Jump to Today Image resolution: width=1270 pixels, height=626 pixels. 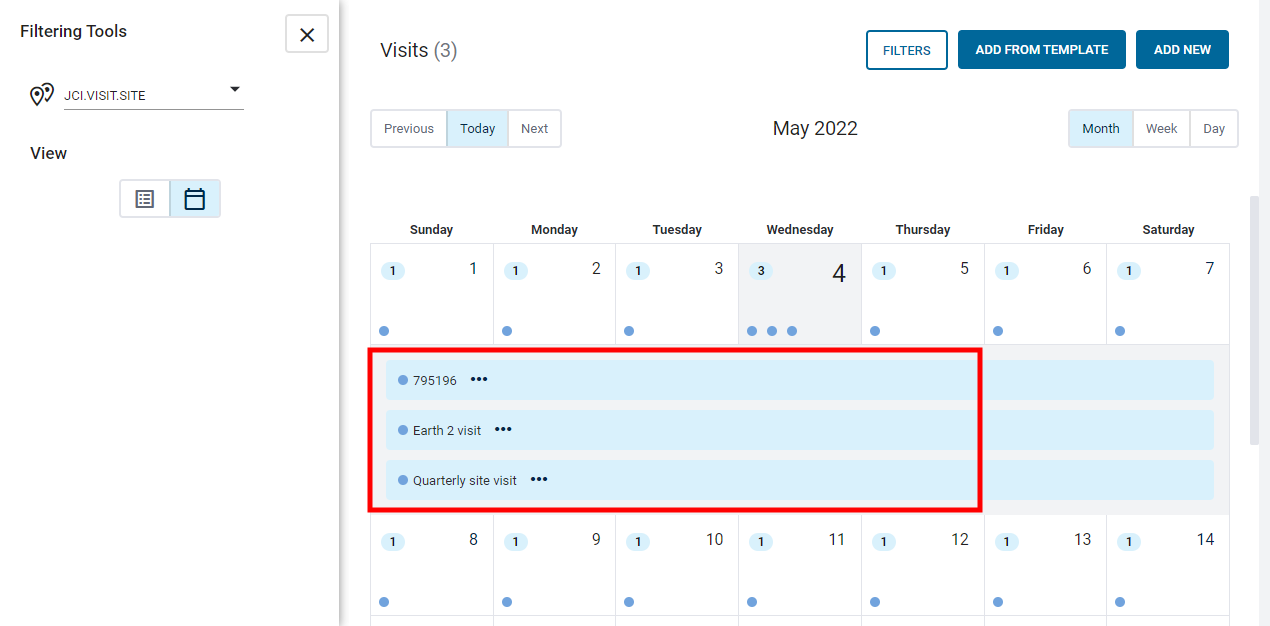(478, 129)
